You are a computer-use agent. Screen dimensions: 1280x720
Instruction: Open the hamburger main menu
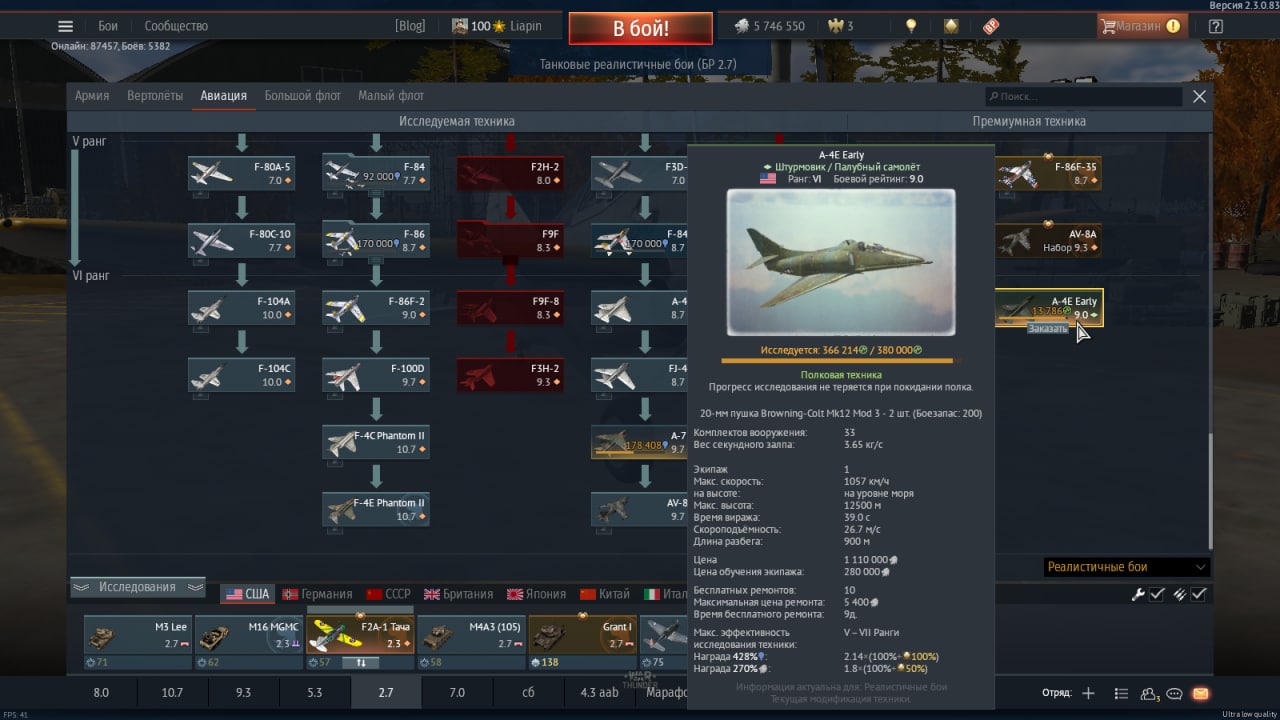coord(65,26)
